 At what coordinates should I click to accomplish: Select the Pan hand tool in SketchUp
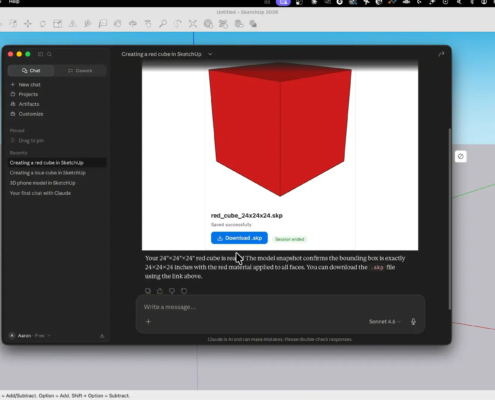pyautogui.click(x=148, y=24)
